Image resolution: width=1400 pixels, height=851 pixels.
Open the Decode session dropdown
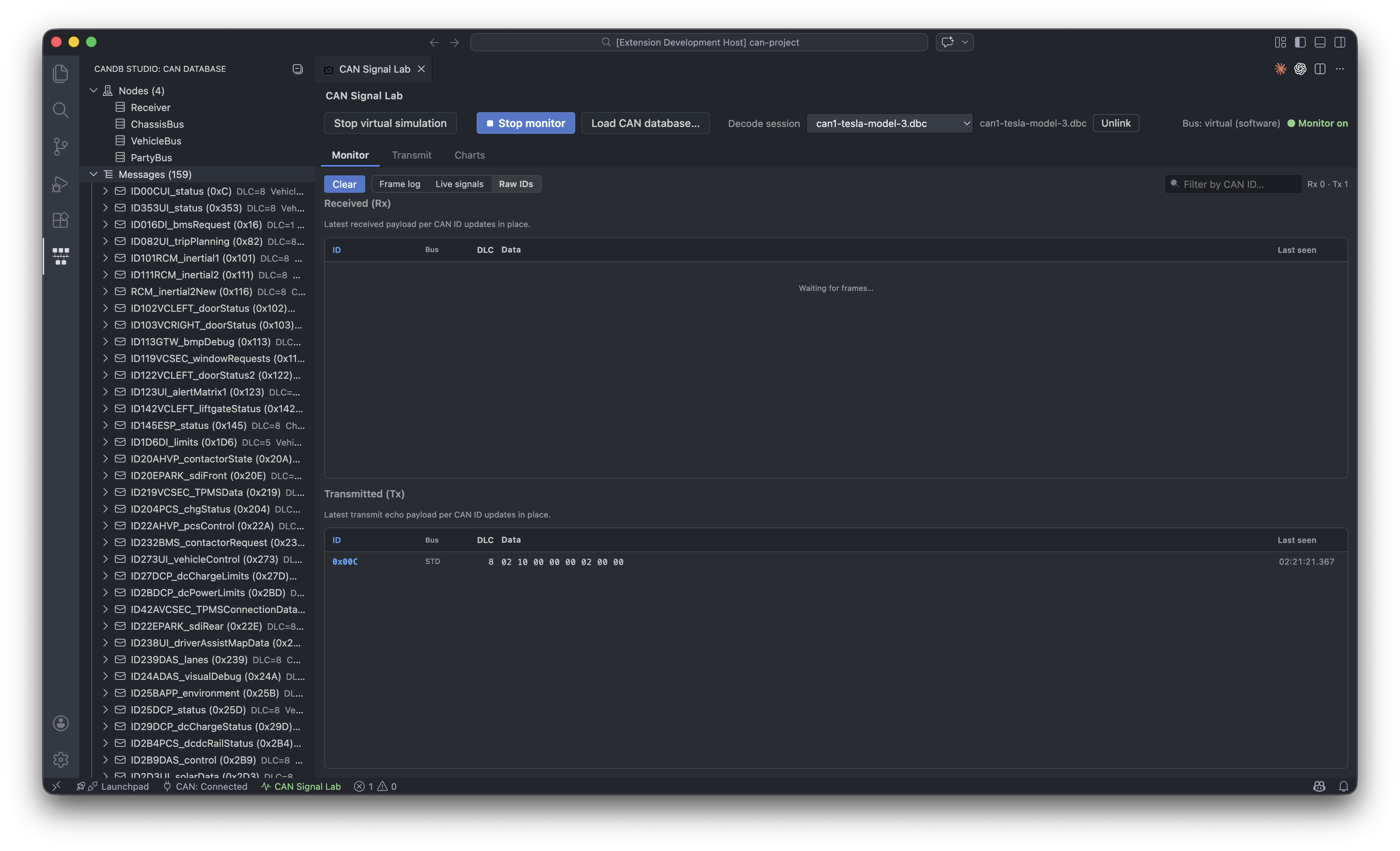click(x=889, y=123)
